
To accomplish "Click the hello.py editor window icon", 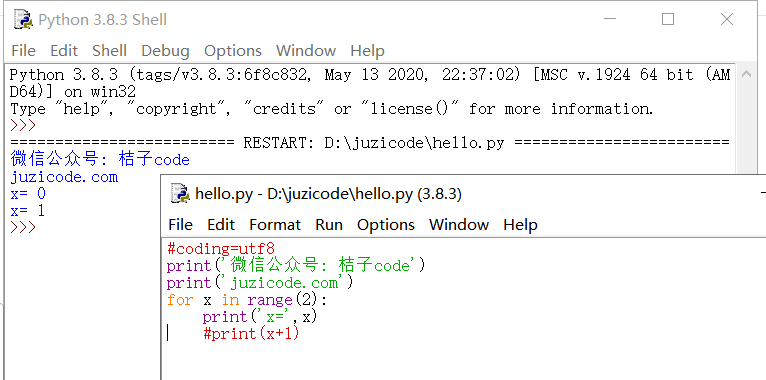I will (x=180, y=194).
